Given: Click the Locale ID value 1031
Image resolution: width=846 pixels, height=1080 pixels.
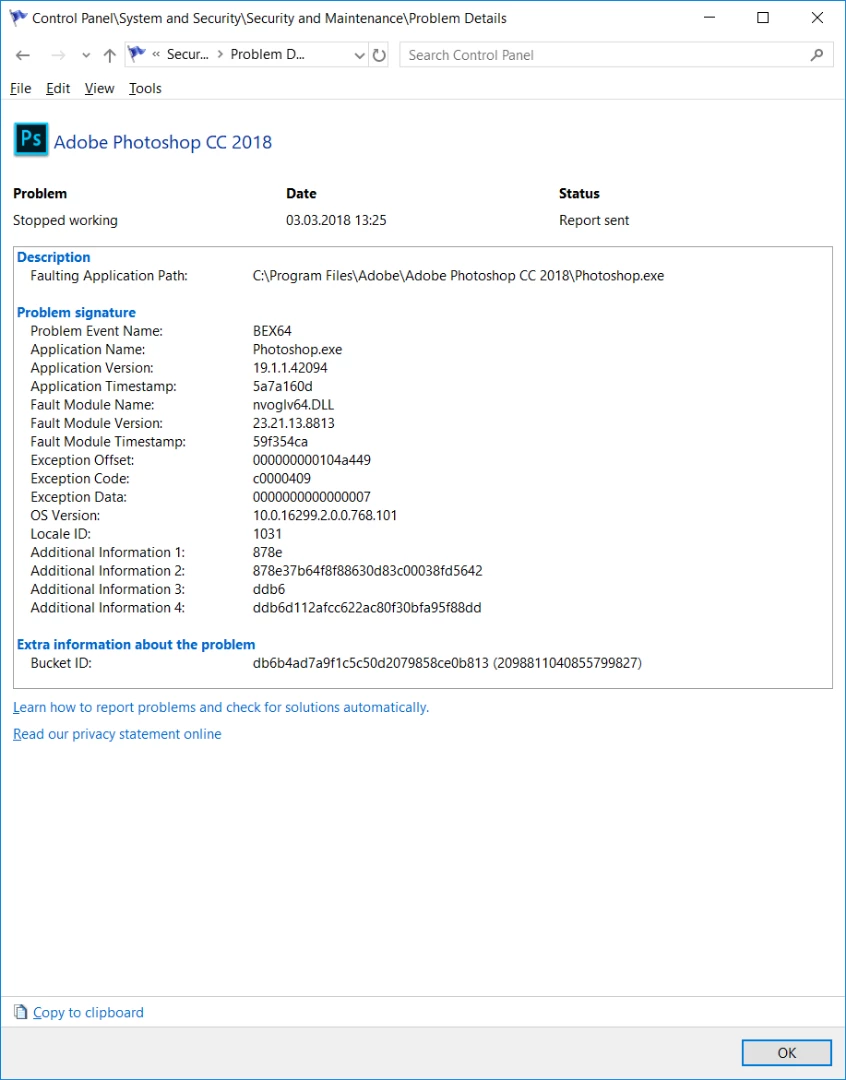Looking at the screenshot, I should point(267,534).
